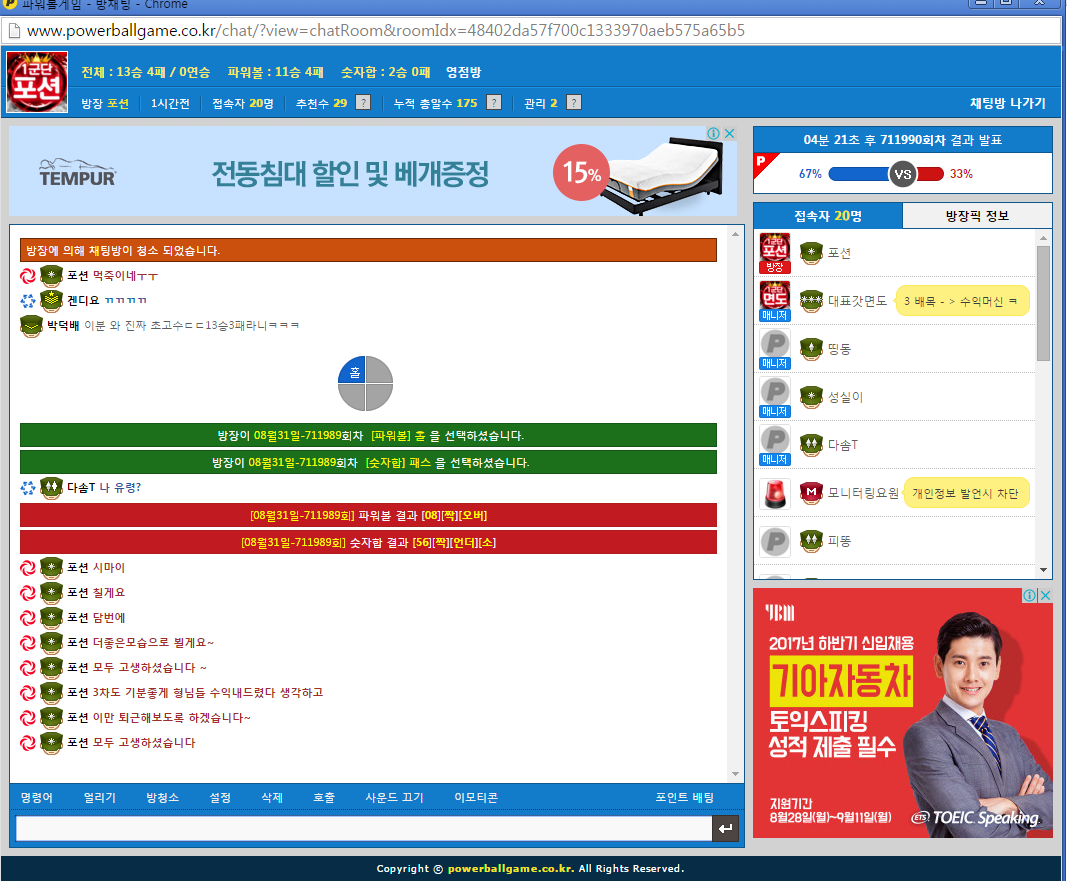Click the 숫자합 결과 [56] result bar
Screen dimensions: 1067x881
coord(368,542)
